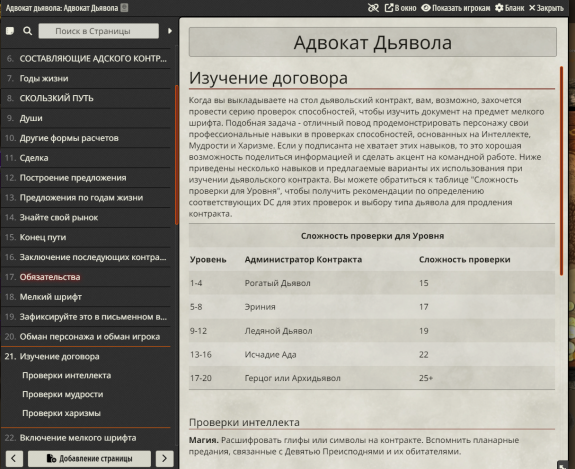Click the sidebar list scrollbar
This screenshot has width=575, height=469.
[176, 154]
